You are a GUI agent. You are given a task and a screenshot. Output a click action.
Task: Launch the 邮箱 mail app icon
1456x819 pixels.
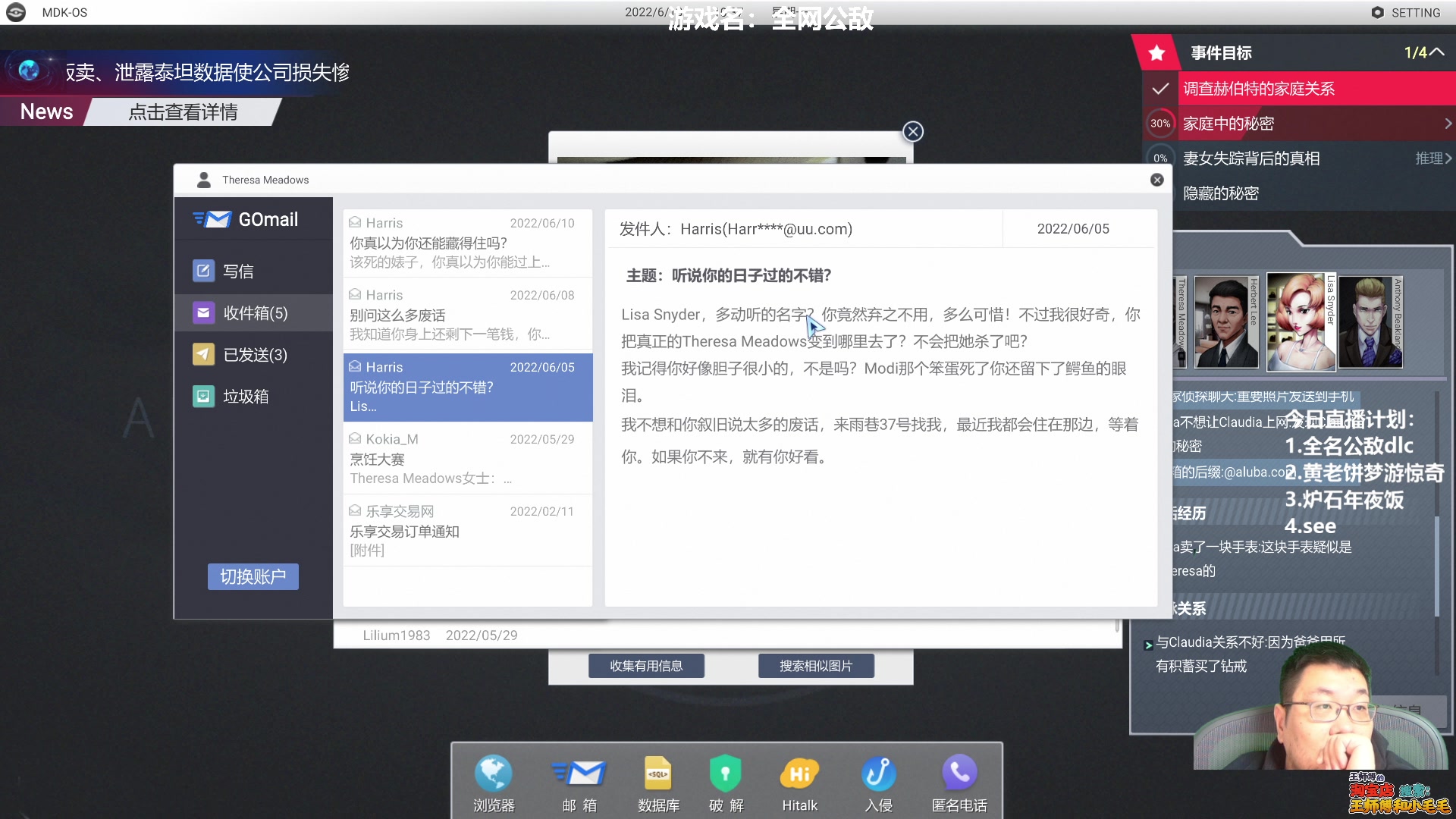coord(579,773)
